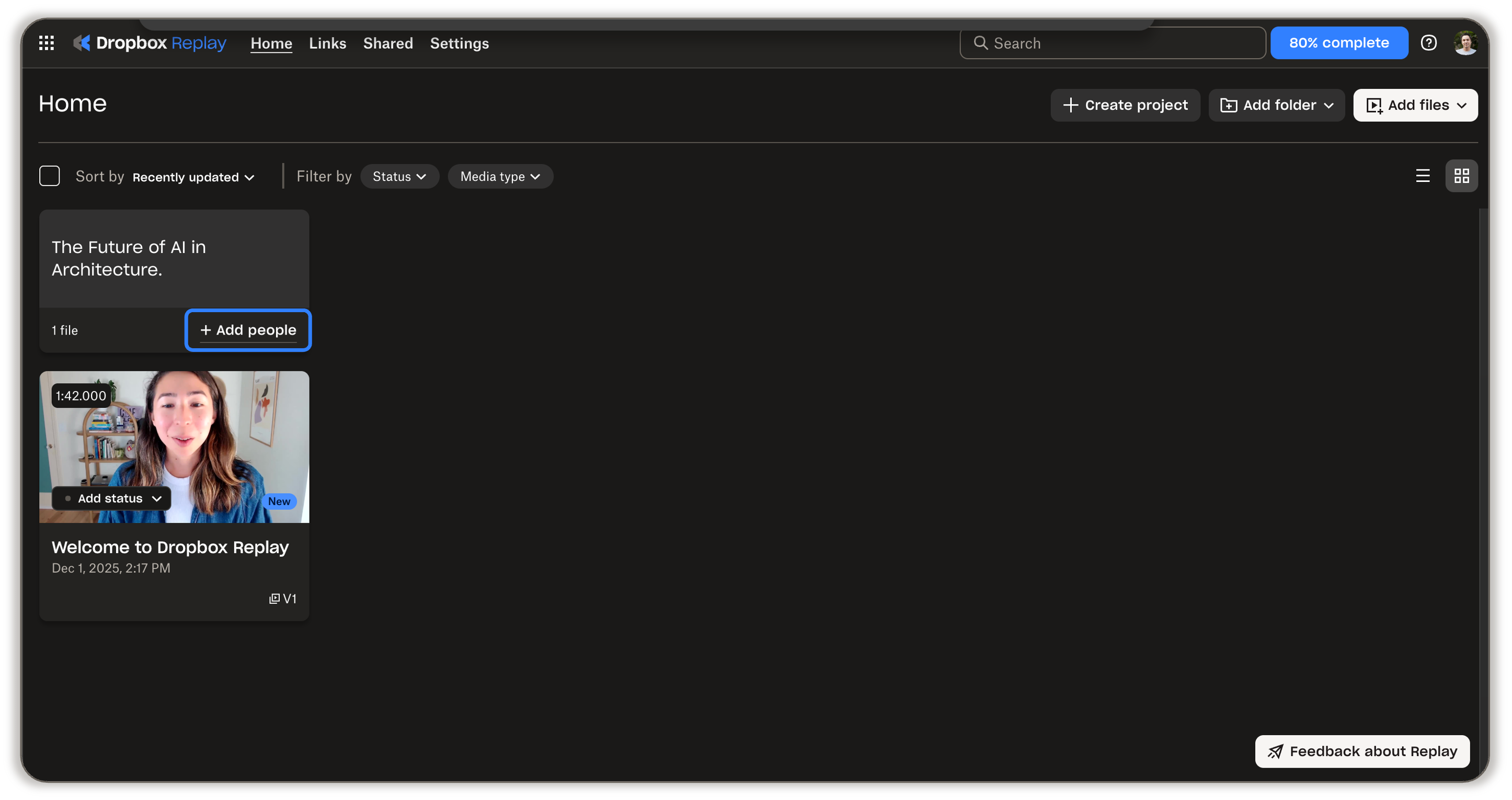This screenshot has height=800, width=1512.
Task: Expand the Add folder dropdown
Action: (1276, 105)
